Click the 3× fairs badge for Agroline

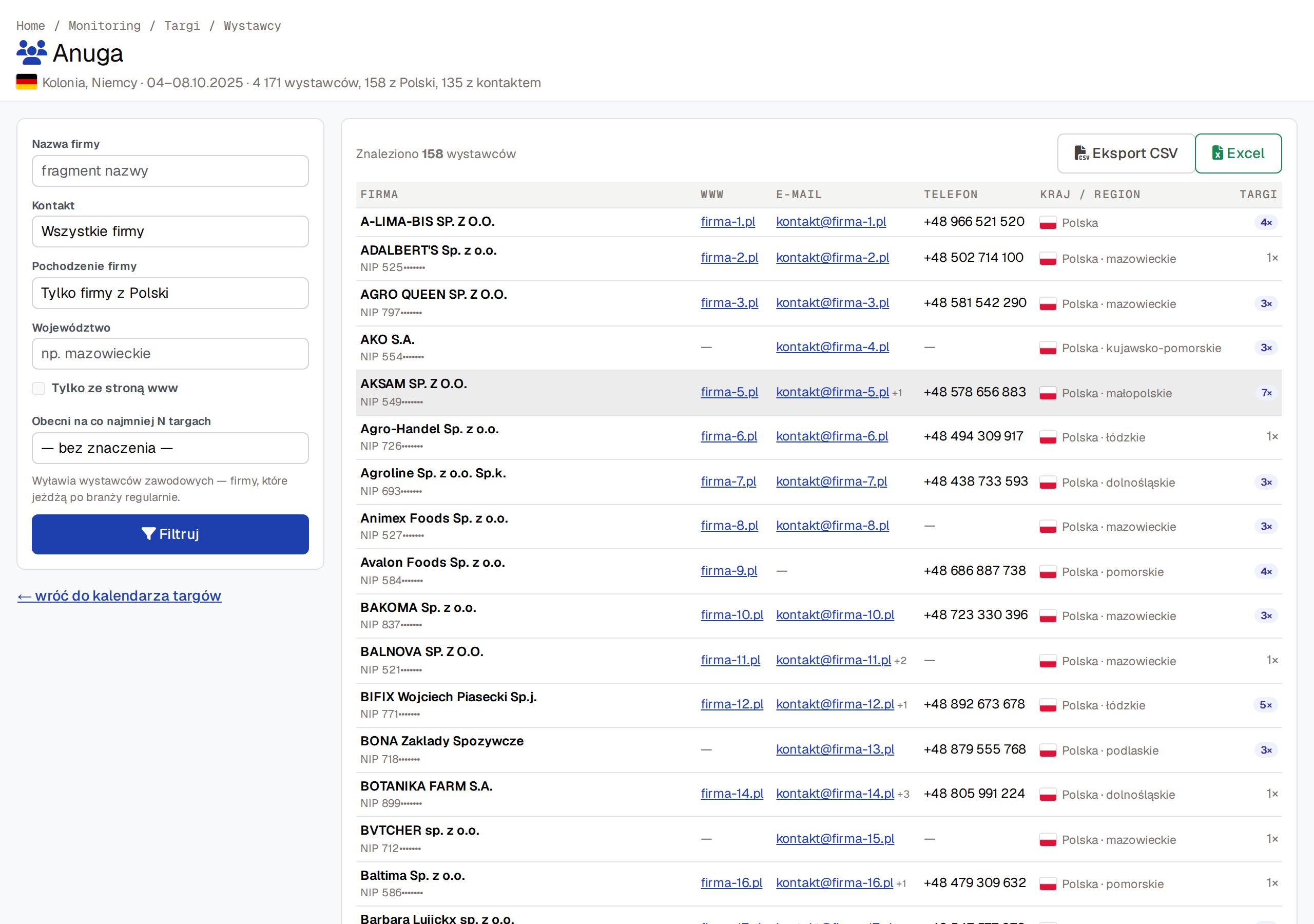tap(1266, 482)
